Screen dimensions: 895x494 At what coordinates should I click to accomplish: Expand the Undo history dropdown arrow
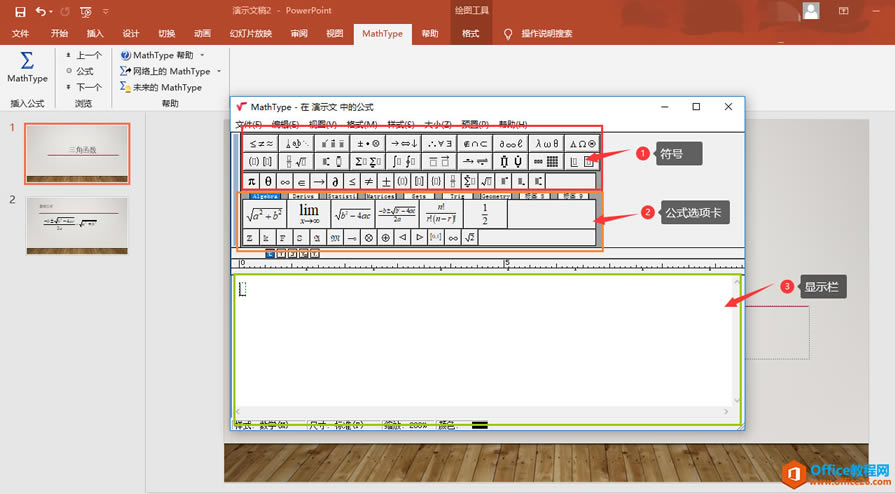51,11
